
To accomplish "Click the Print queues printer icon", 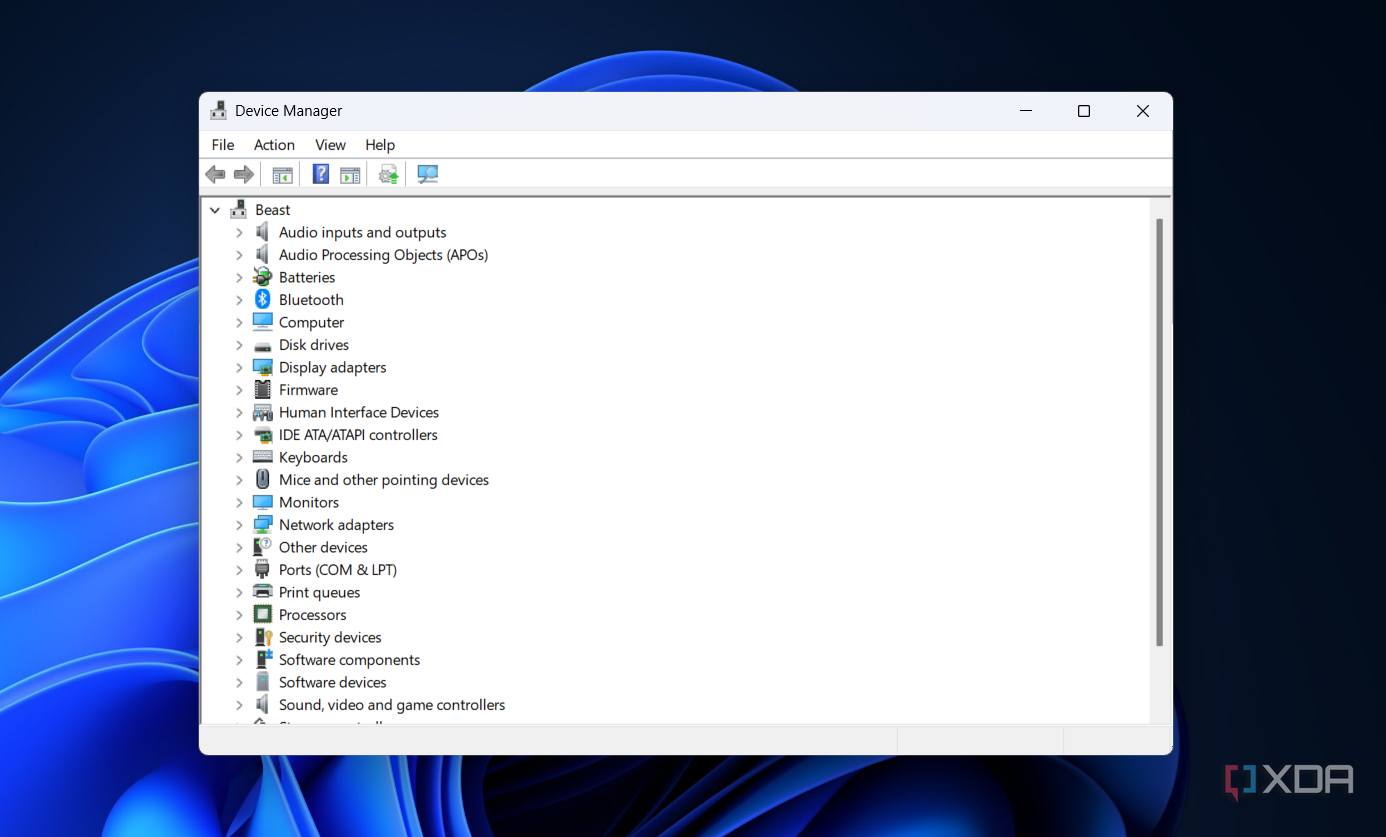I will (263, 592).
